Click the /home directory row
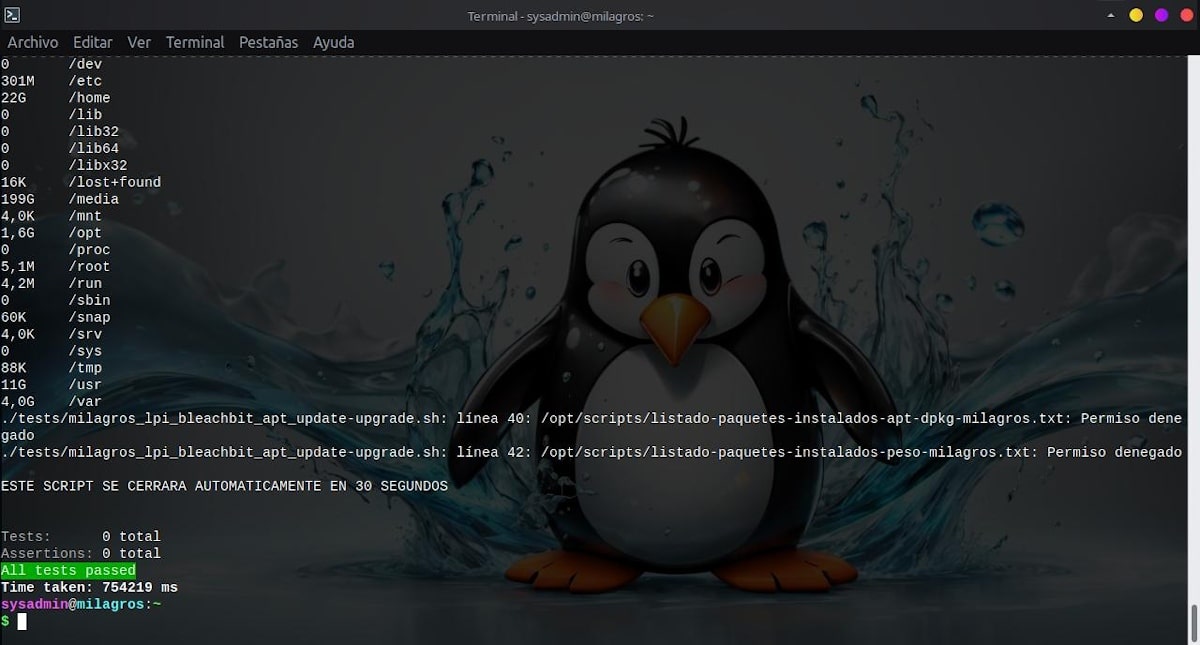1200x645 pixels. [x=56, y=98]
